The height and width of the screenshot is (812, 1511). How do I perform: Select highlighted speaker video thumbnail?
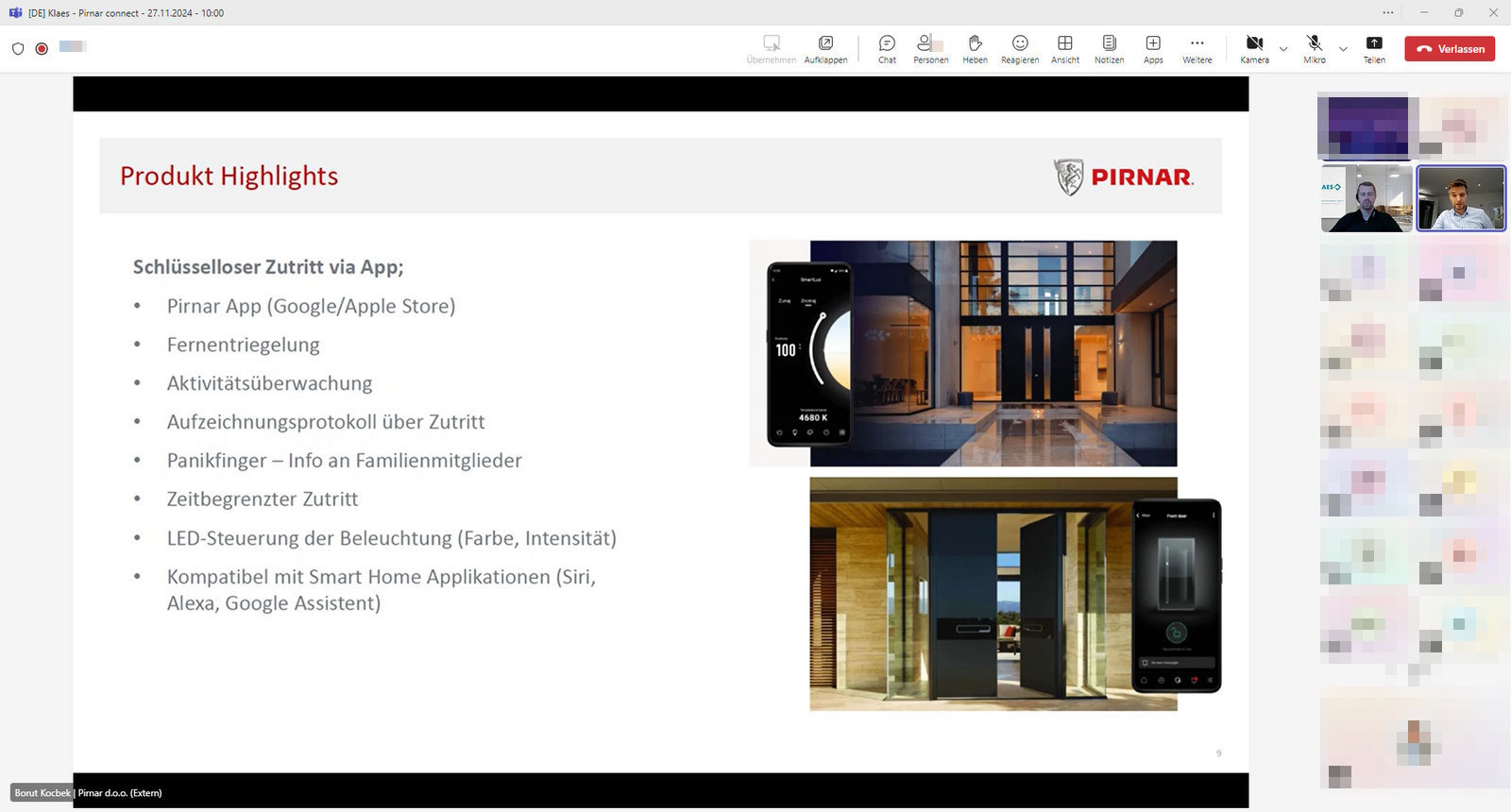pyautogui.click(x=1461, y=198)
